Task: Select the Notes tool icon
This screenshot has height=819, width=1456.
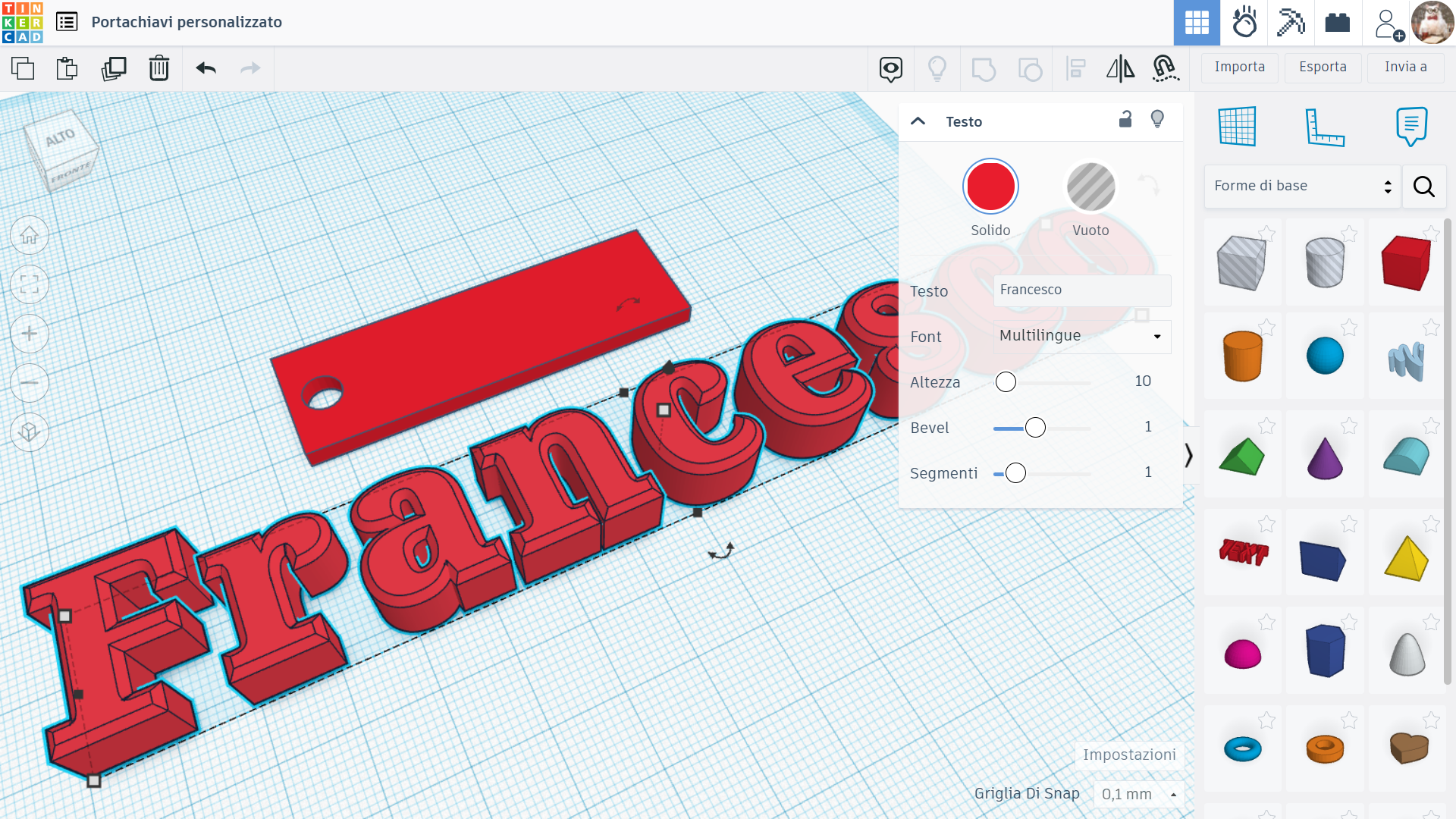Action: coord(1411,127)
